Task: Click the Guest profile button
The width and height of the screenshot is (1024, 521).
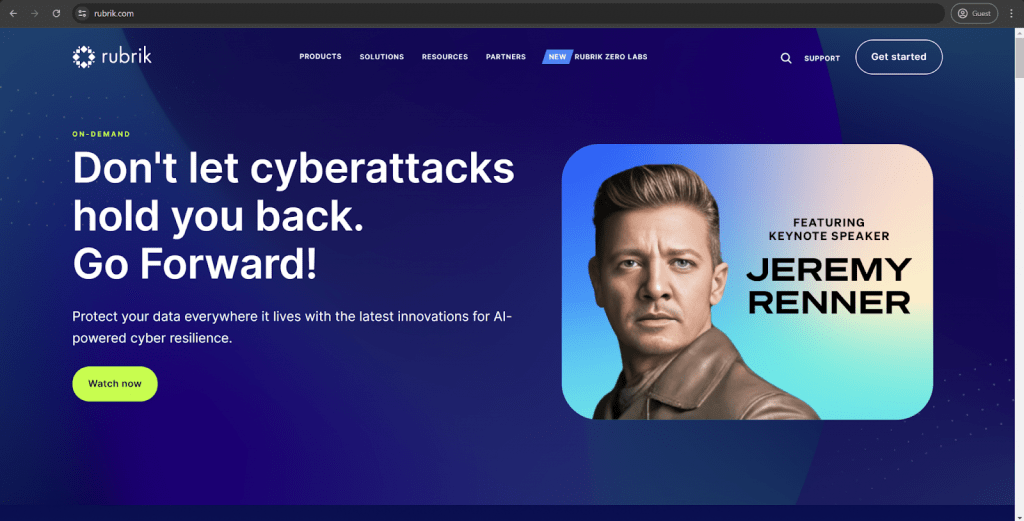Action: coord(974,13)
